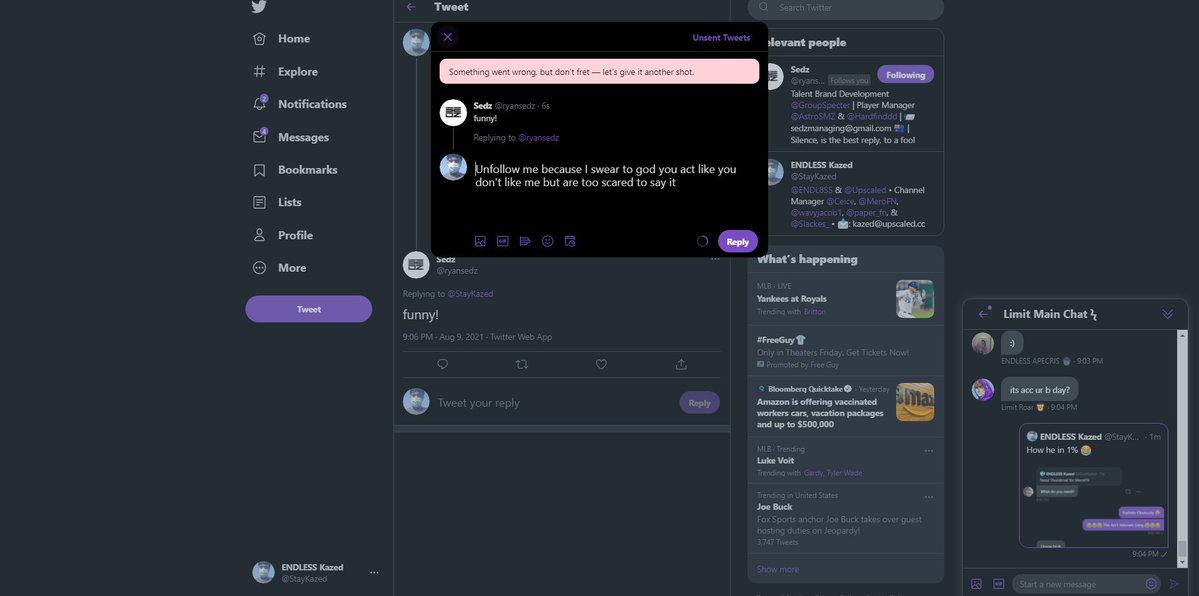
Task: Toggle Following for Sedz
Action: click(905, 74)
